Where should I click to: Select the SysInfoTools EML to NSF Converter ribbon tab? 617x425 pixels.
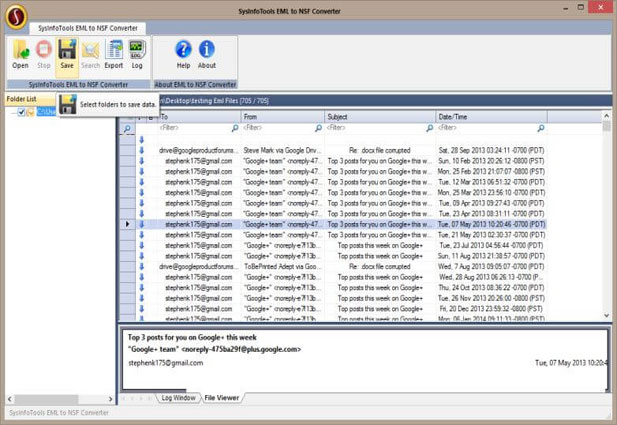(88, 28)
